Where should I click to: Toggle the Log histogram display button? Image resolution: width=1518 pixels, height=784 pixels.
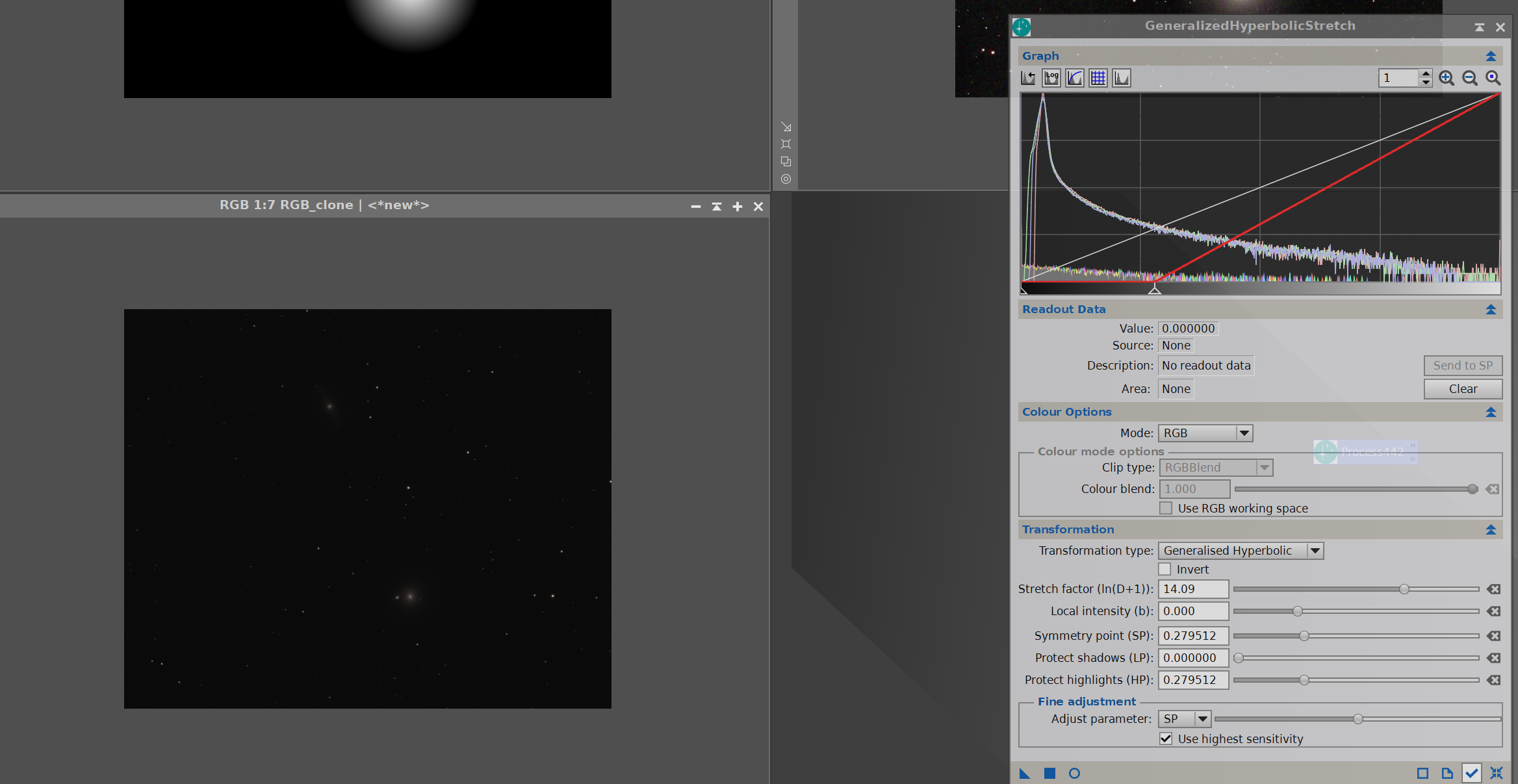pyautogui.click(x=1051, y=78)
